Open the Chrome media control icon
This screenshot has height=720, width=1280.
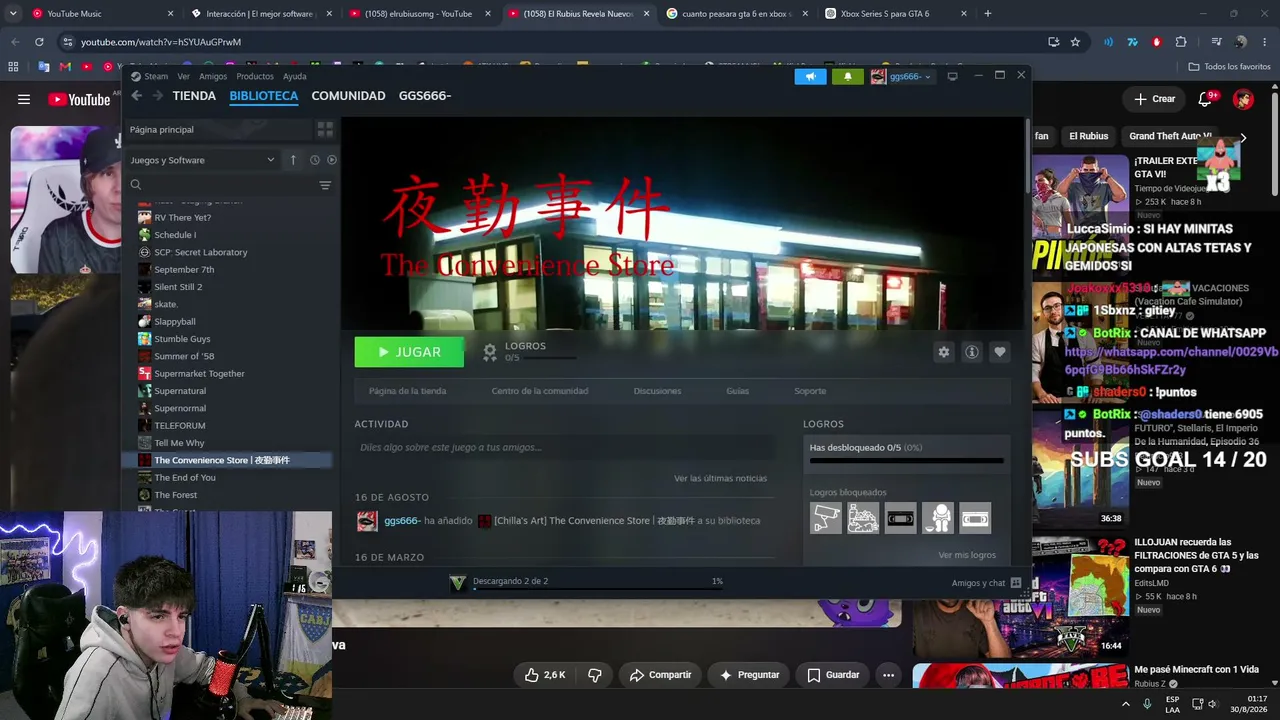pos(1216,42)
